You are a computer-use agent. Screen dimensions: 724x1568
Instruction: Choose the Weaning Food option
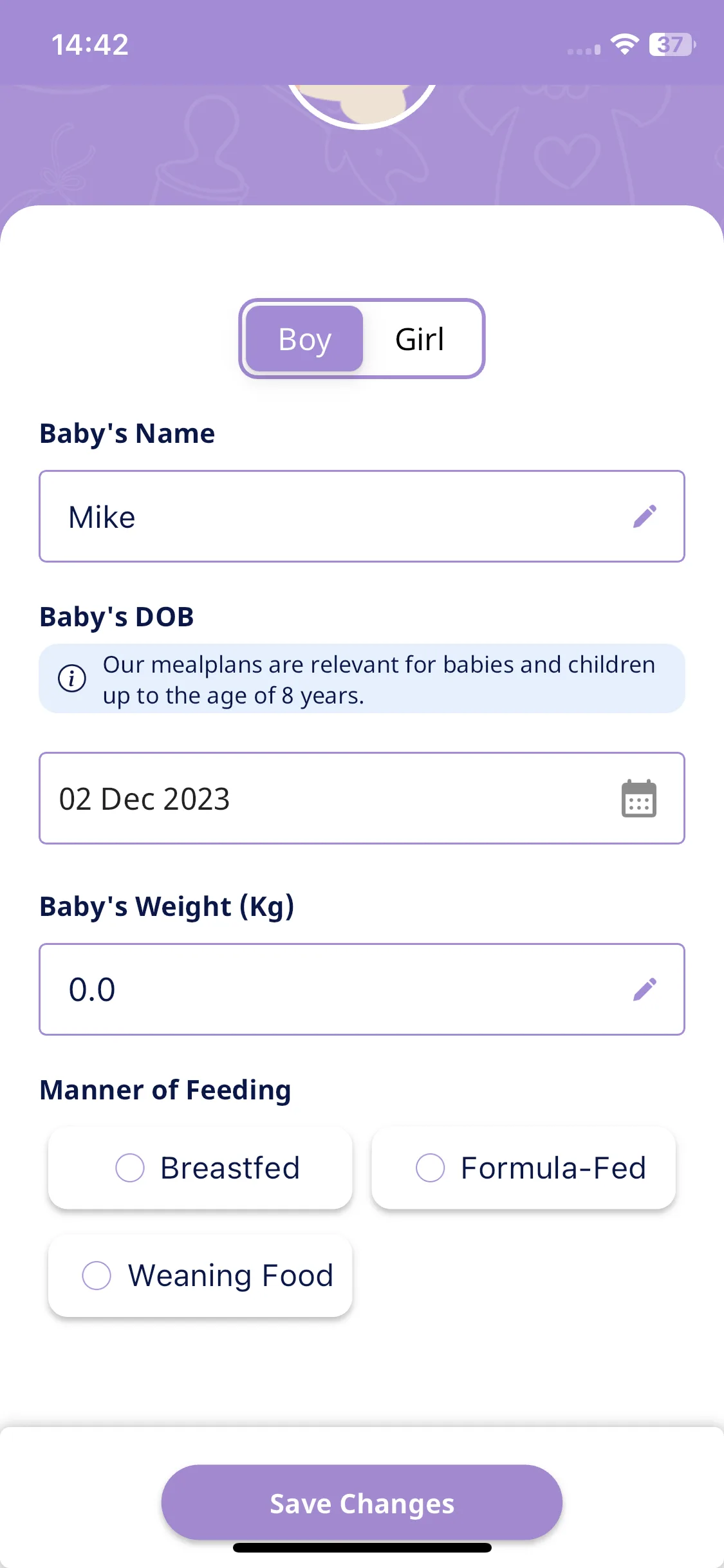[x=200, y=1275]
